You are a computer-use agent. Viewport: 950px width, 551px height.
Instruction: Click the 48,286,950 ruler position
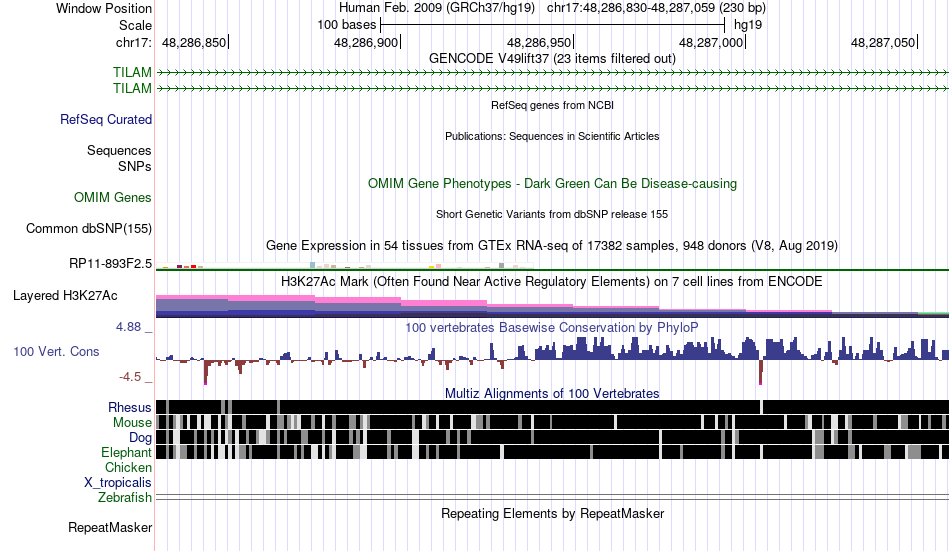tap(539, 42)
